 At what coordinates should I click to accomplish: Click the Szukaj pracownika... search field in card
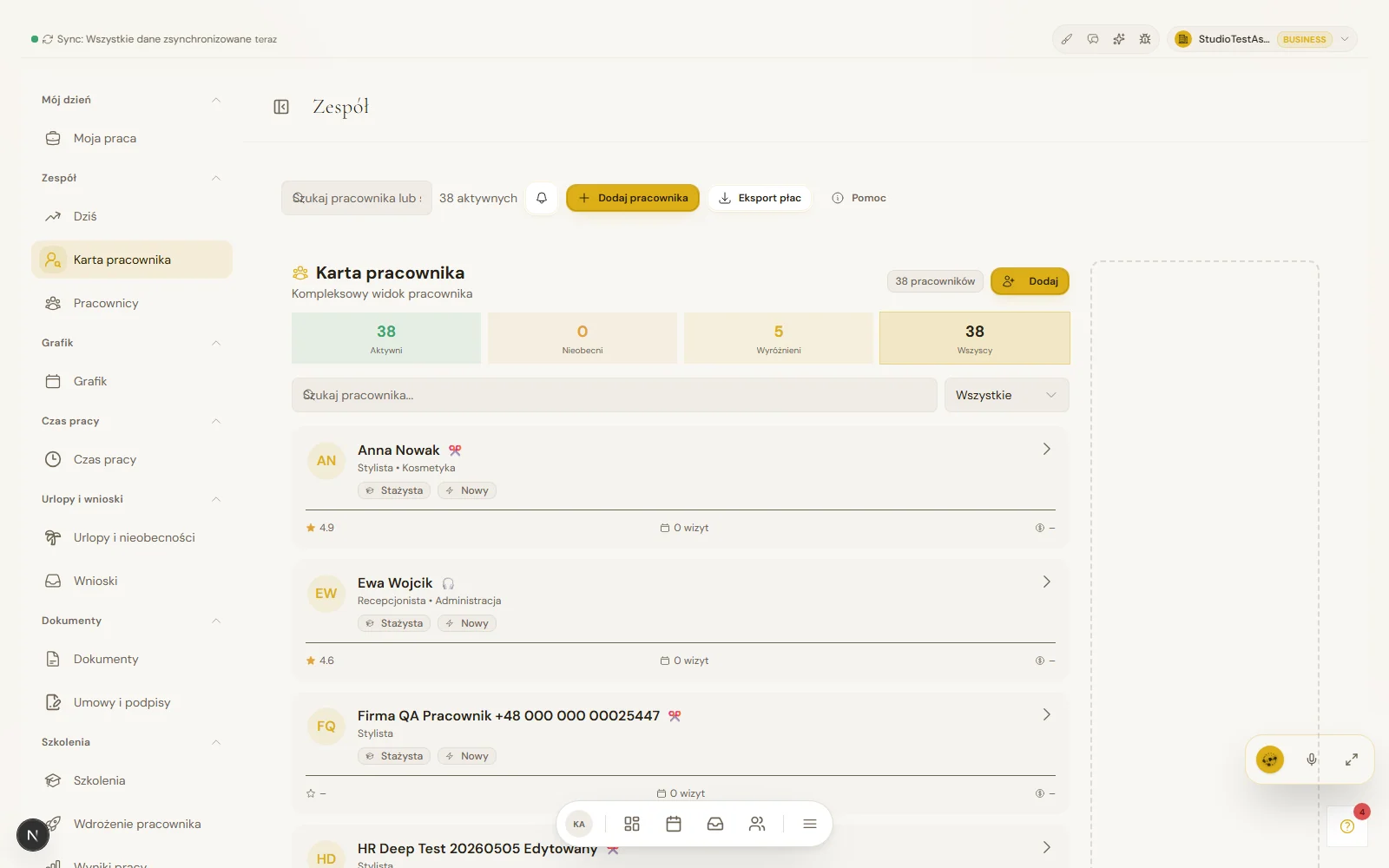(615, 395)
